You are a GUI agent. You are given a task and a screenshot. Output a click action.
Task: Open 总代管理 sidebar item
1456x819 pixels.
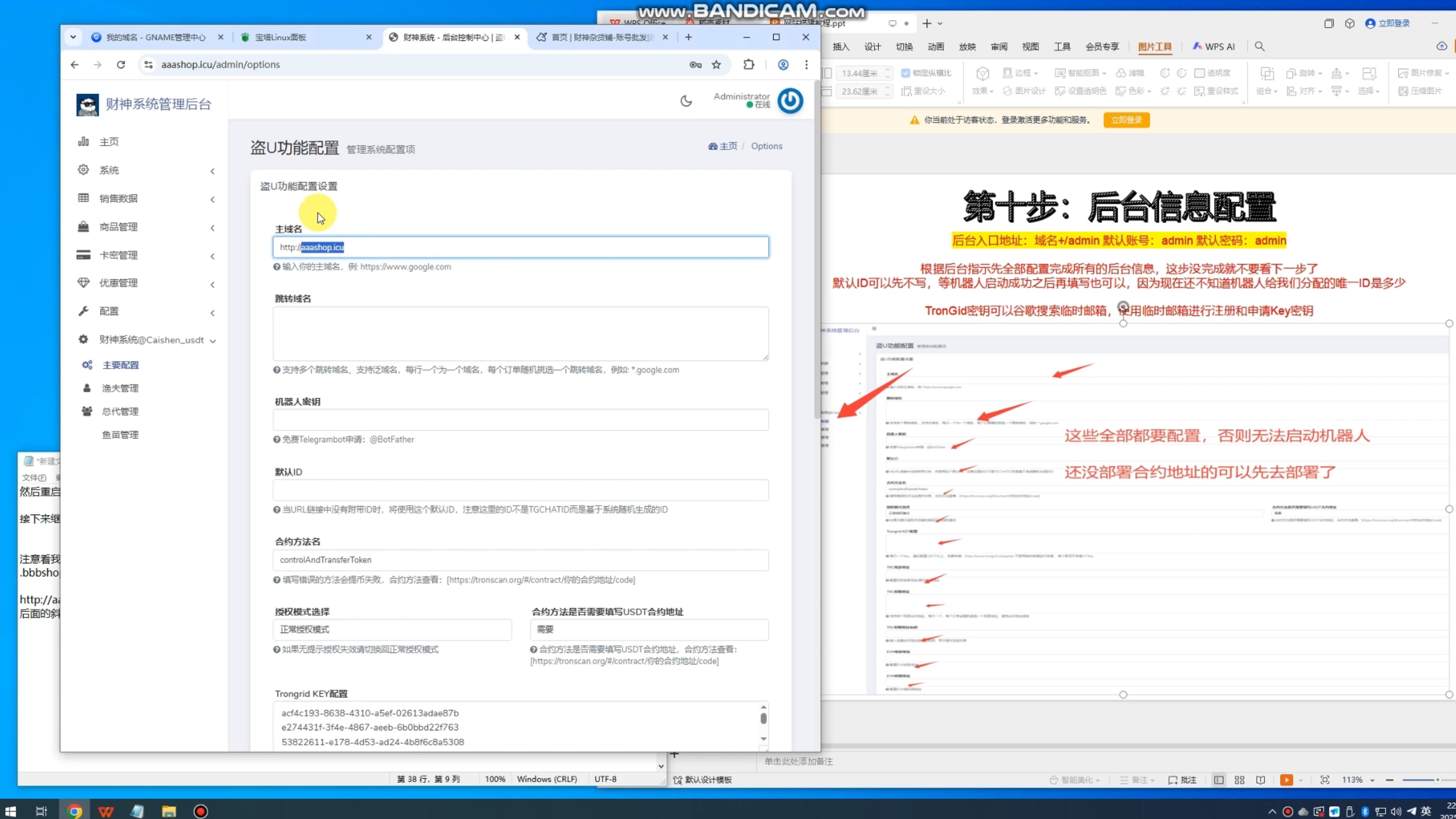pyautogui.click(x=120, y=411)
